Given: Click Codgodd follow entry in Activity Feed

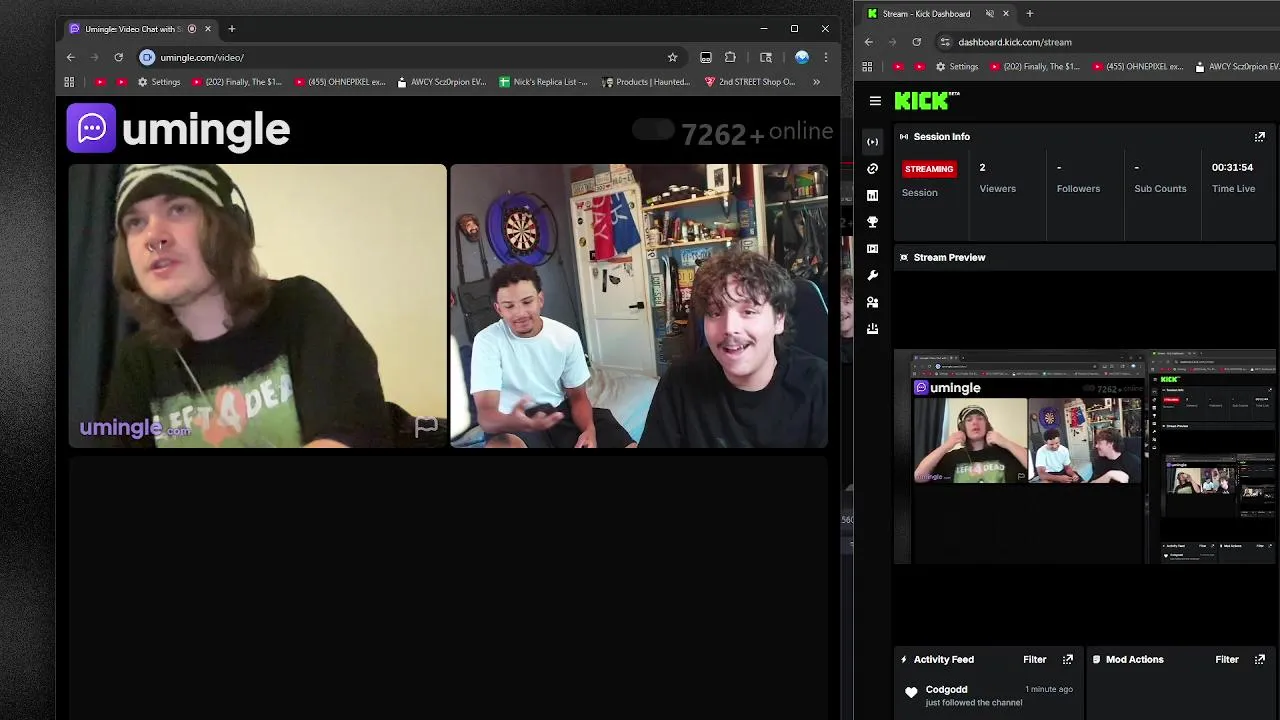Looking at the screenshot, I should pos(986,696).
